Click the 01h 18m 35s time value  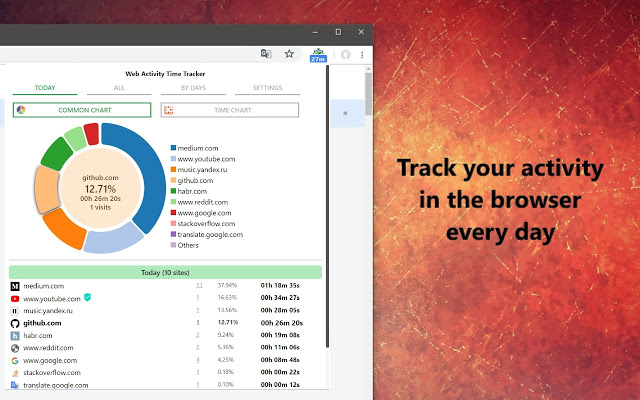(x=280, y=285)
